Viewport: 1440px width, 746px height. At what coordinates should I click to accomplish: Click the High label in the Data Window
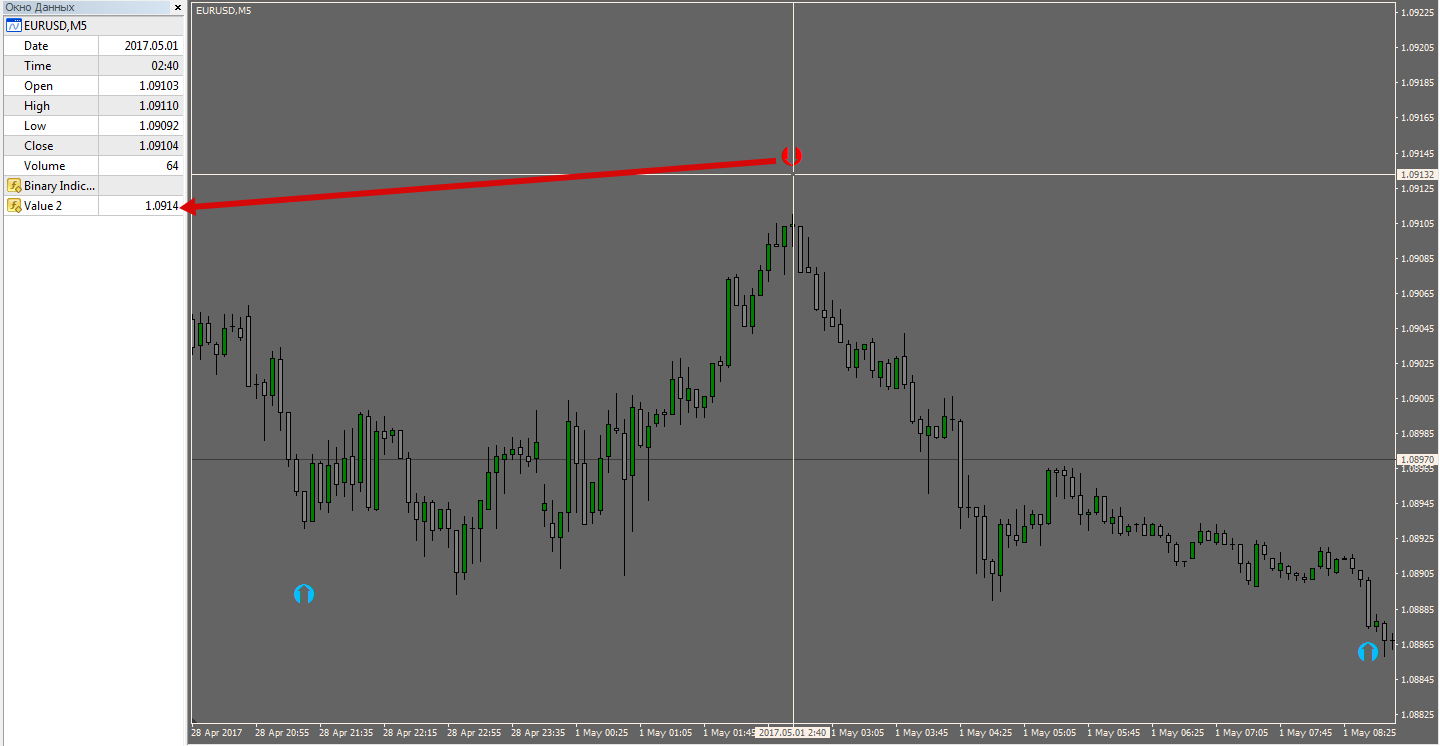coord(37,106)
